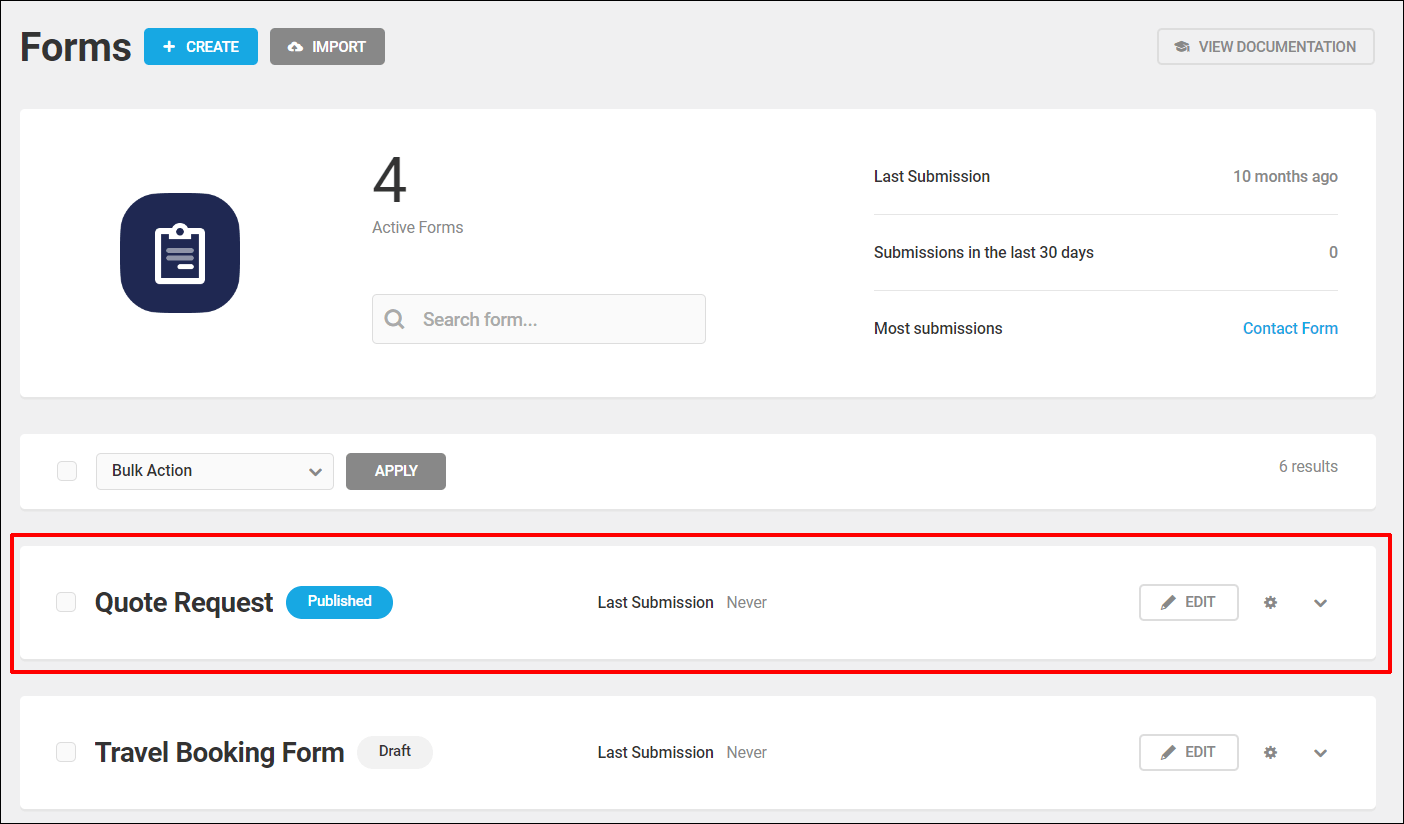Click the 'Most submissions' label

coord(938,328)
